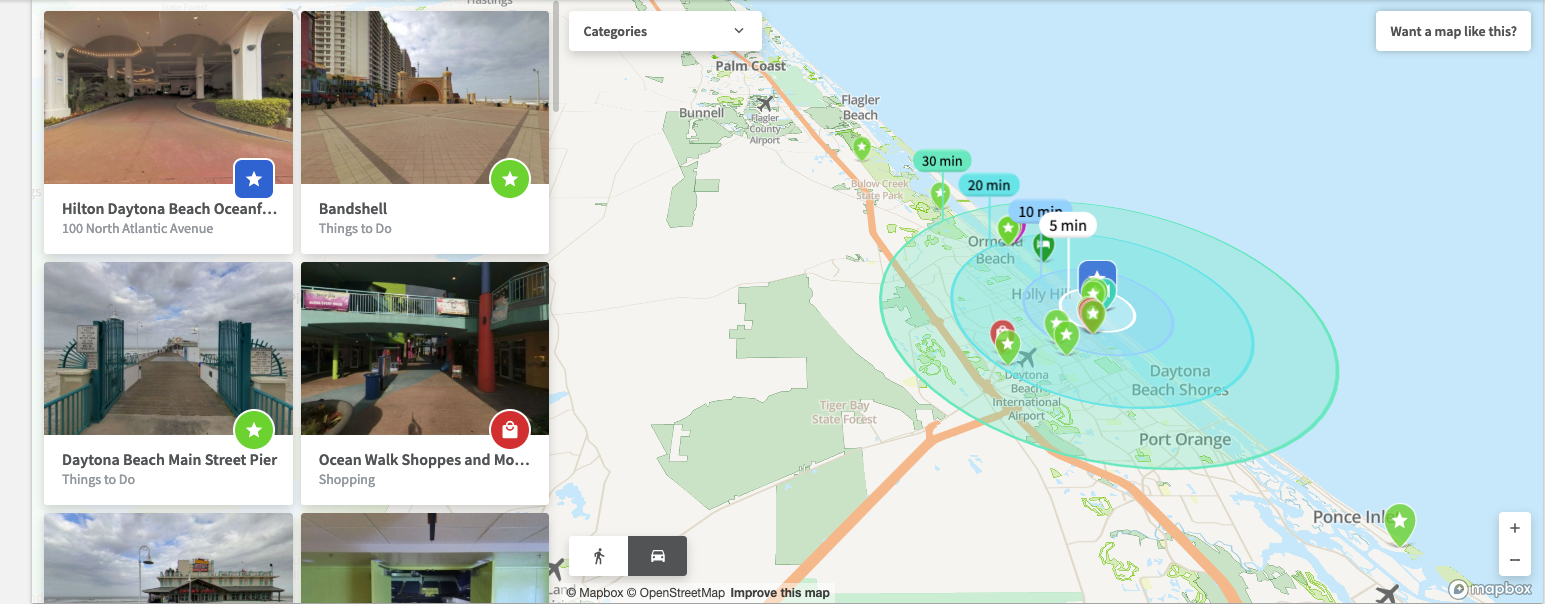This screenshot has width=1545, height=604.
Task: Click the 'Port Orange' map label
Action: [1185, 440]
